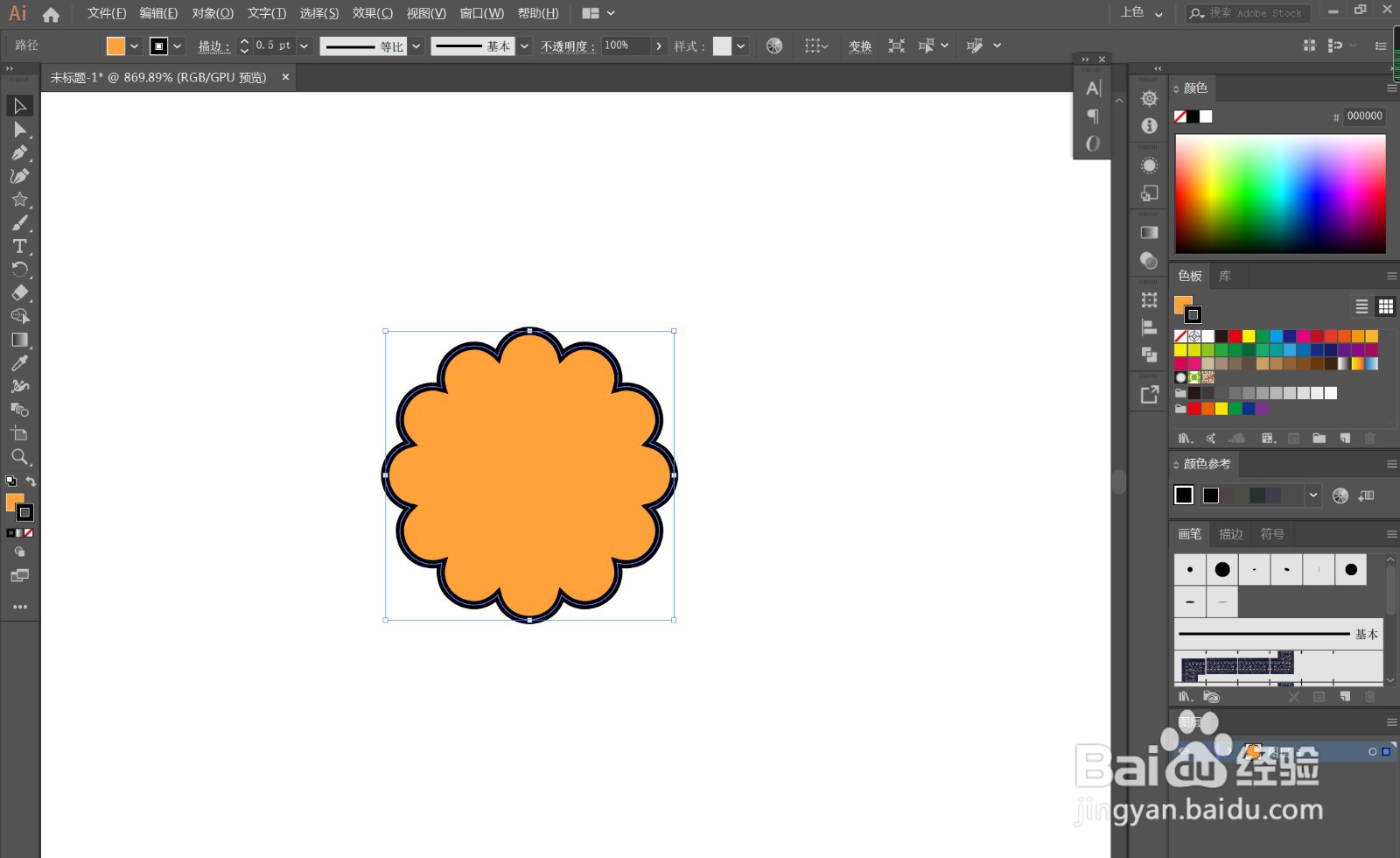The image size is (1400, 858).
Task: Expand opacity slider arrow
Action: [x=659, y=46]
